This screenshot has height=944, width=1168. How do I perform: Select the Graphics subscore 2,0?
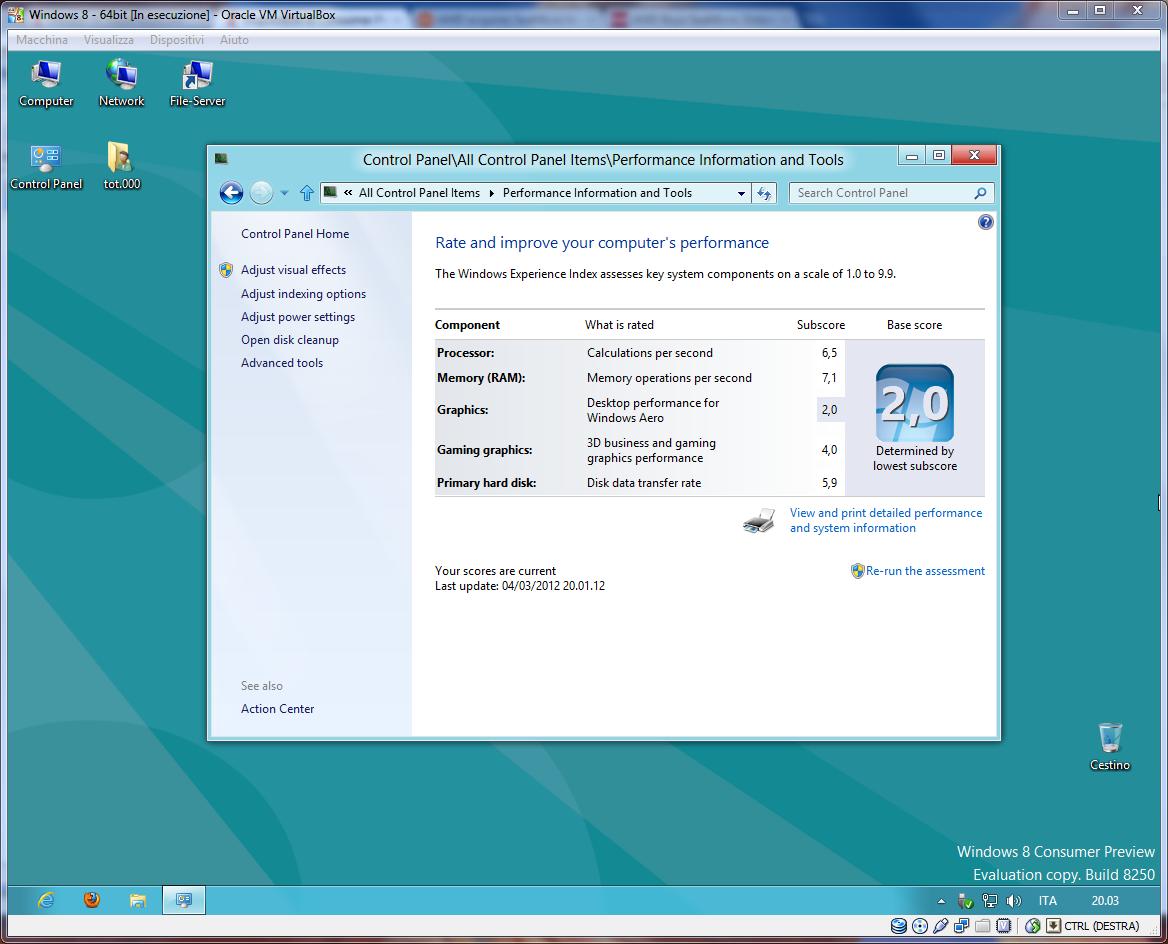[x=829, y=410]
